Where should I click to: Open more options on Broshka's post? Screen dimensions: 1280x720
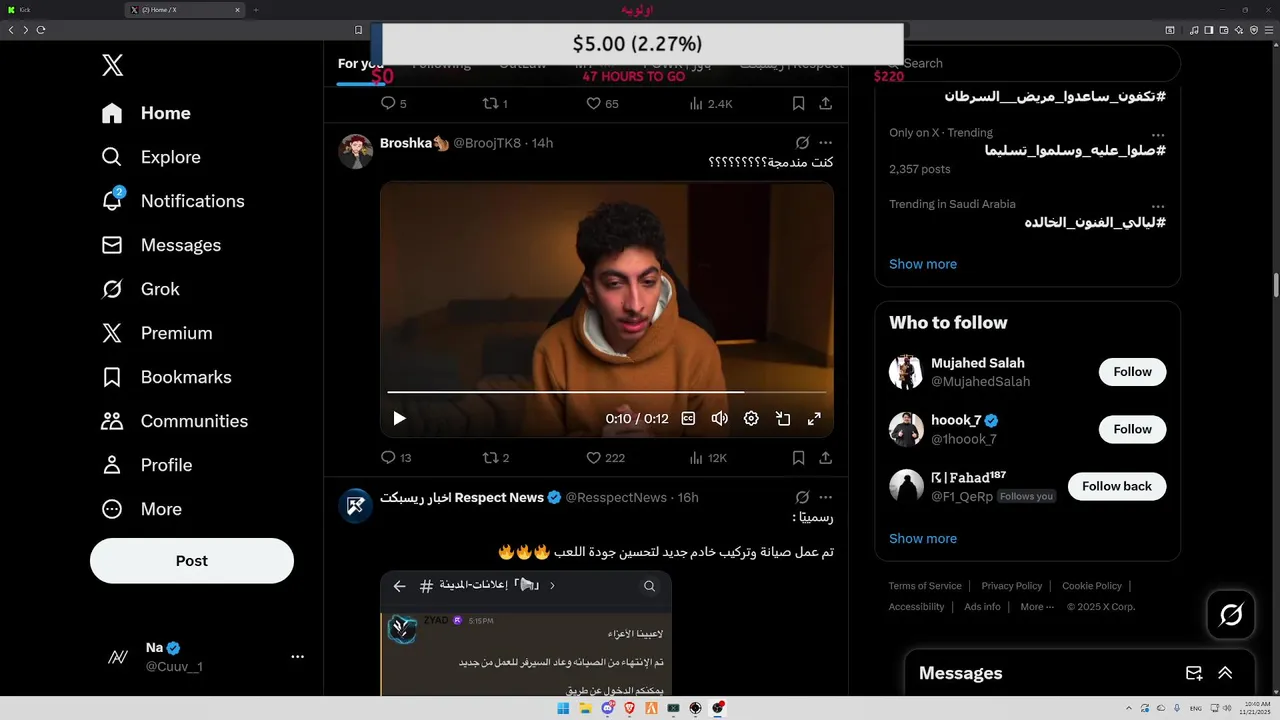[825, 143]
